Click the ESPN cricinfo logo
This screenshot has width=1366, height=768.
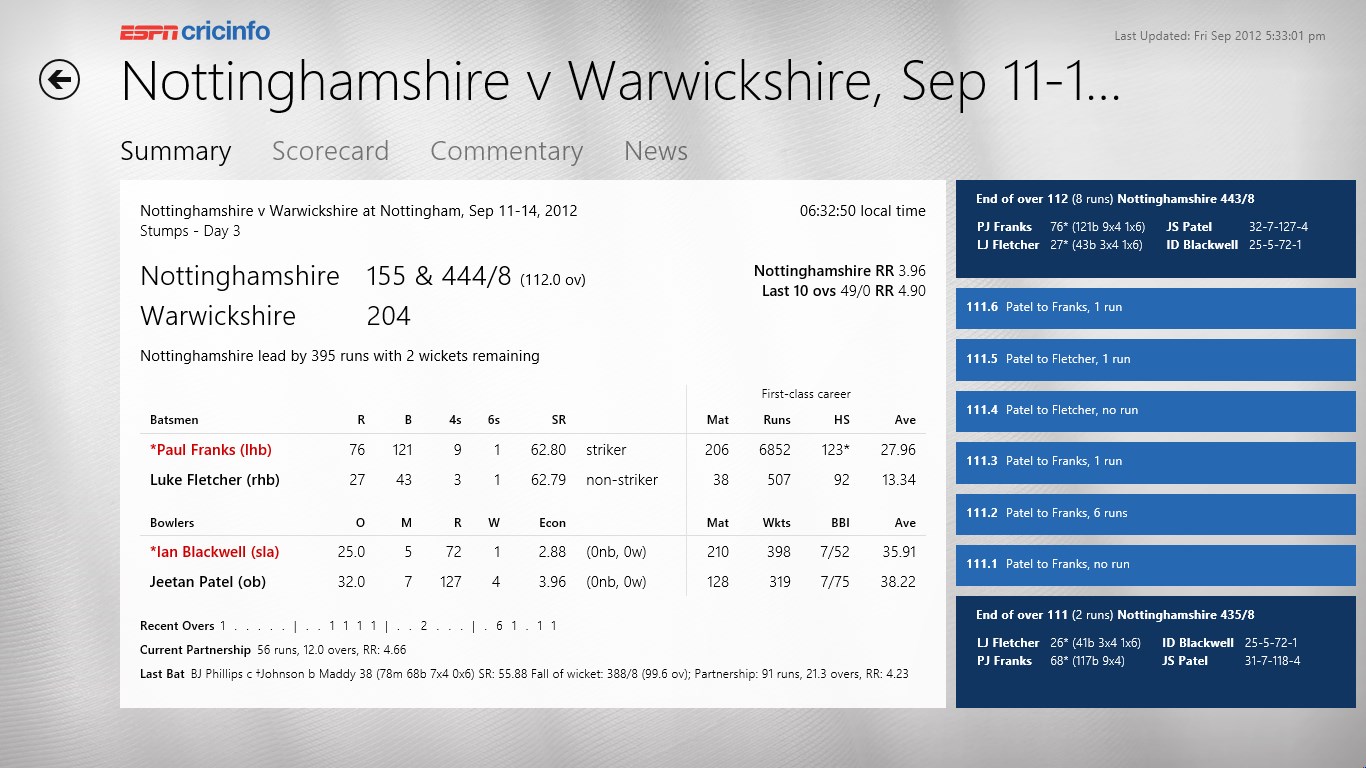195,31
